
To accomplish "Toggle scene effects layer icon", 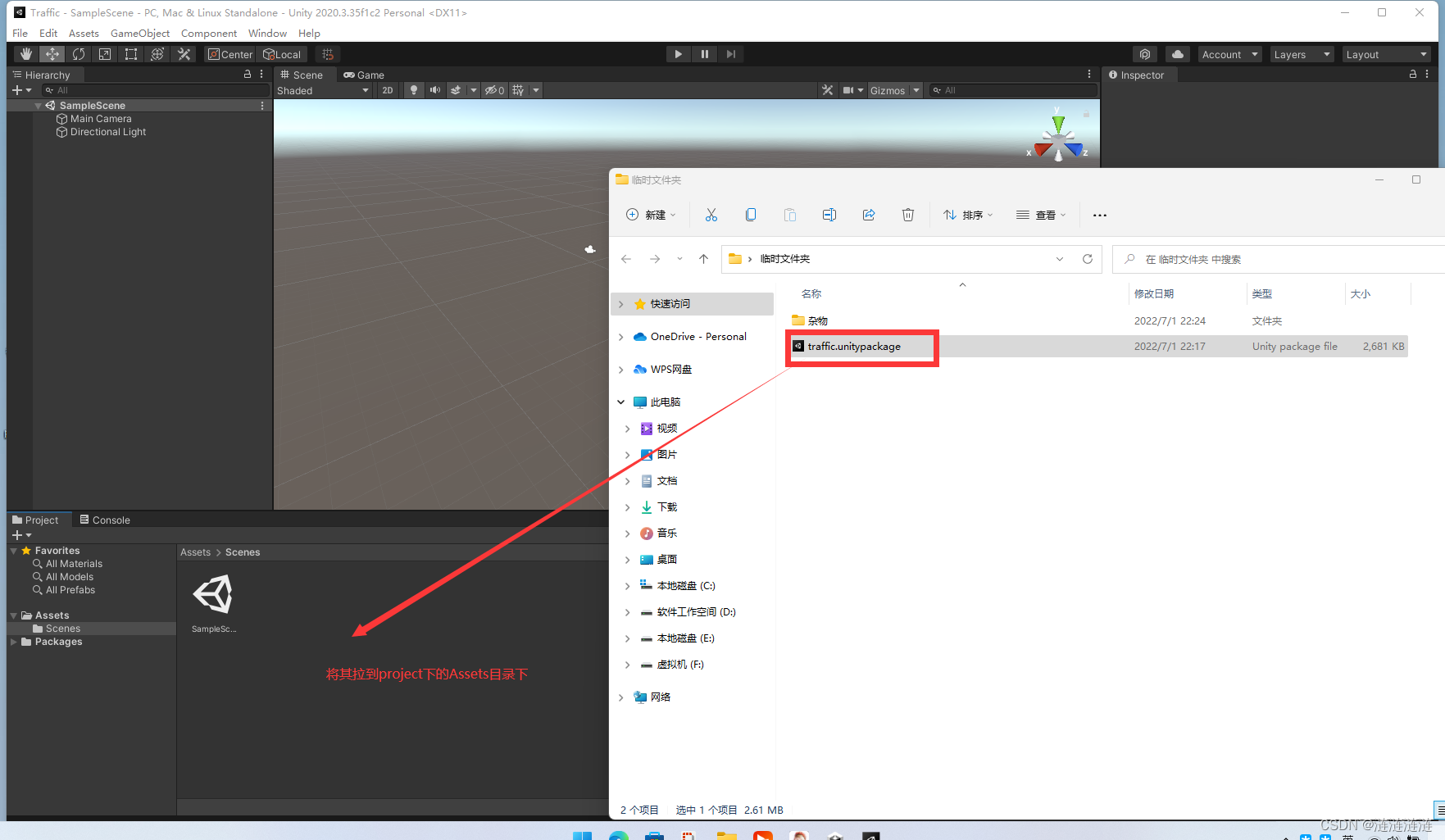I will [x=456, y=90].
